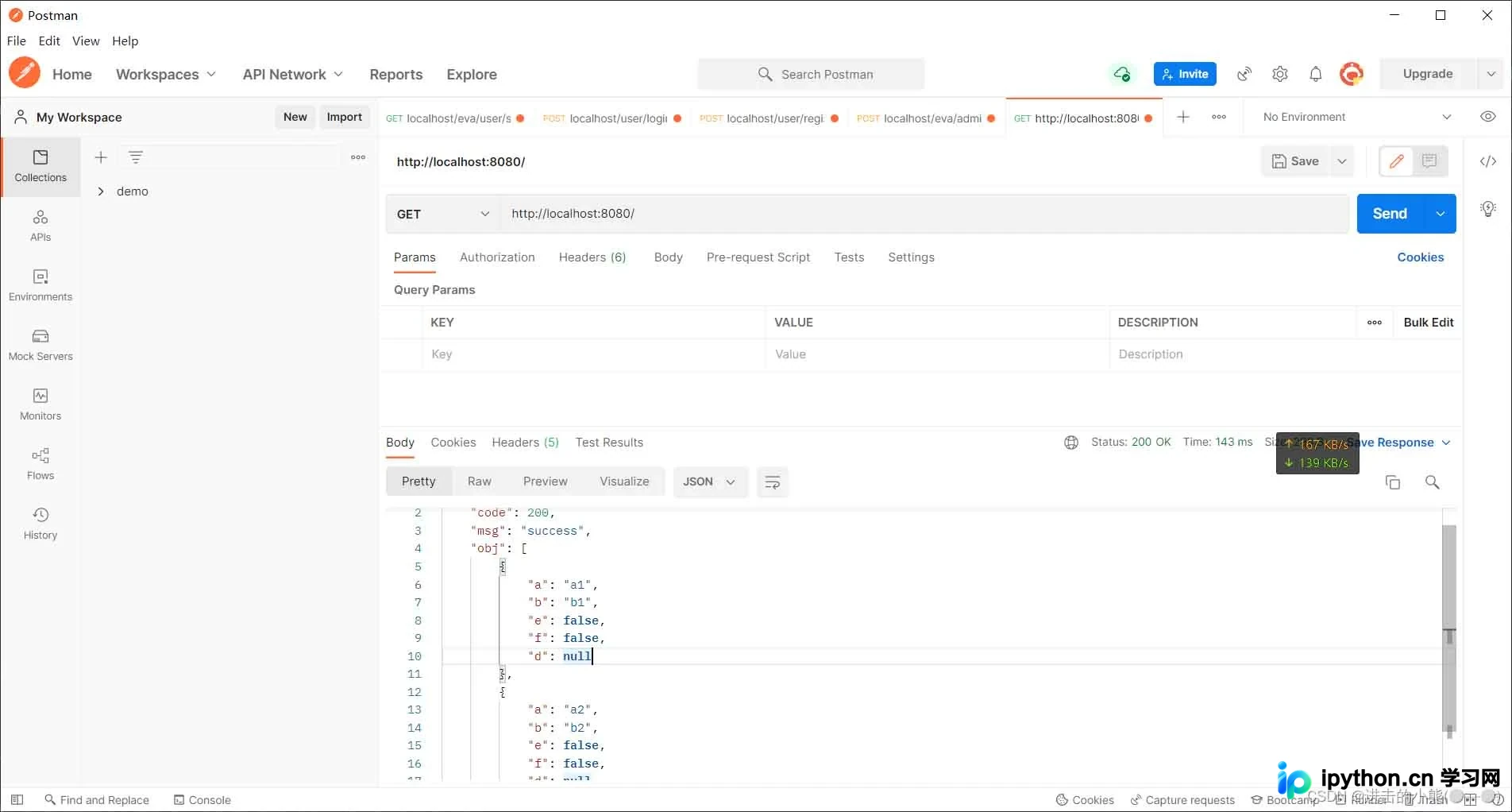
Task: Open the Upgrade dropdown arrow
Action: coord(1491,74)
